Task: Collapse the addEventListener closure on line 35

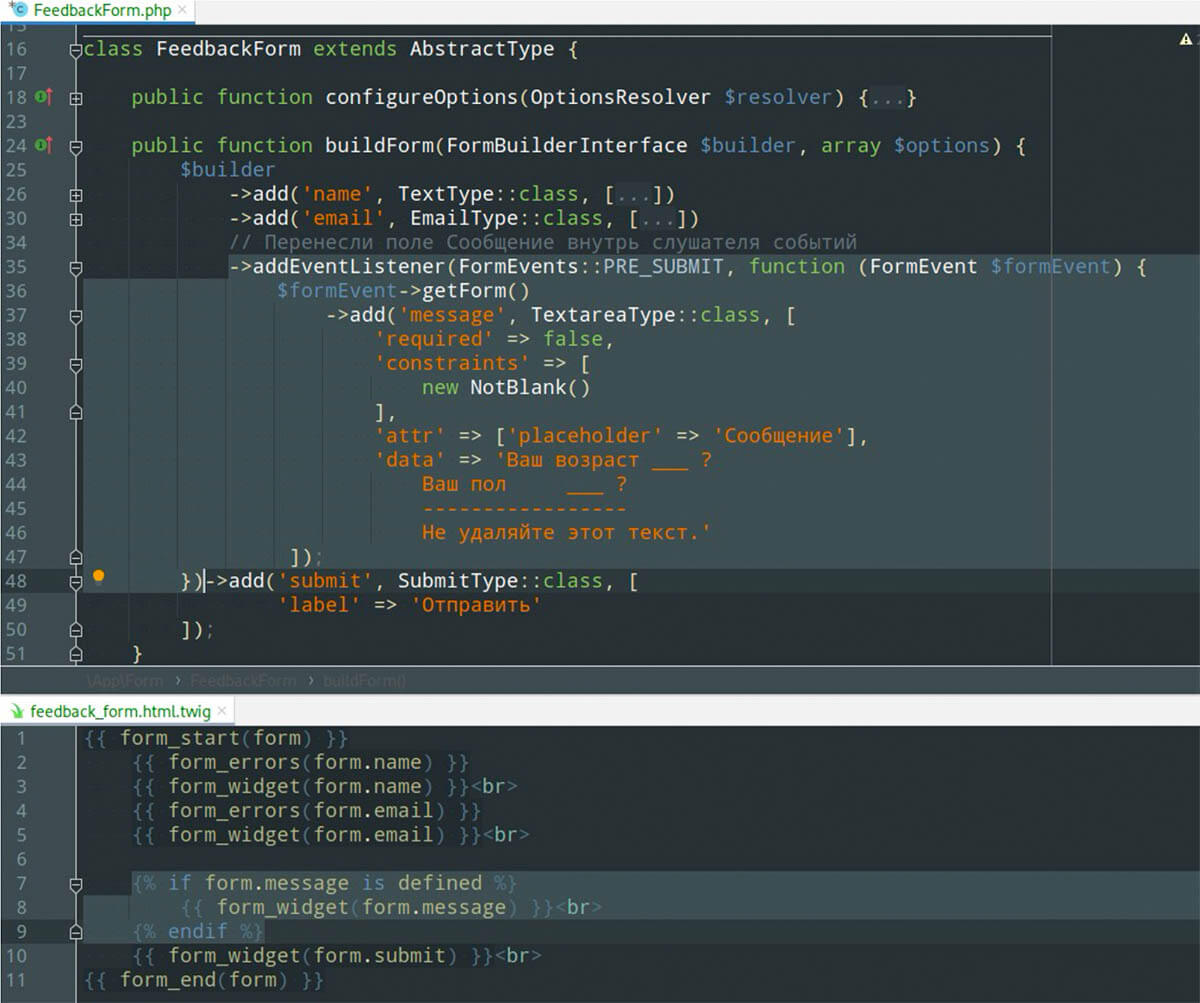Action: (x=76, y=267)
